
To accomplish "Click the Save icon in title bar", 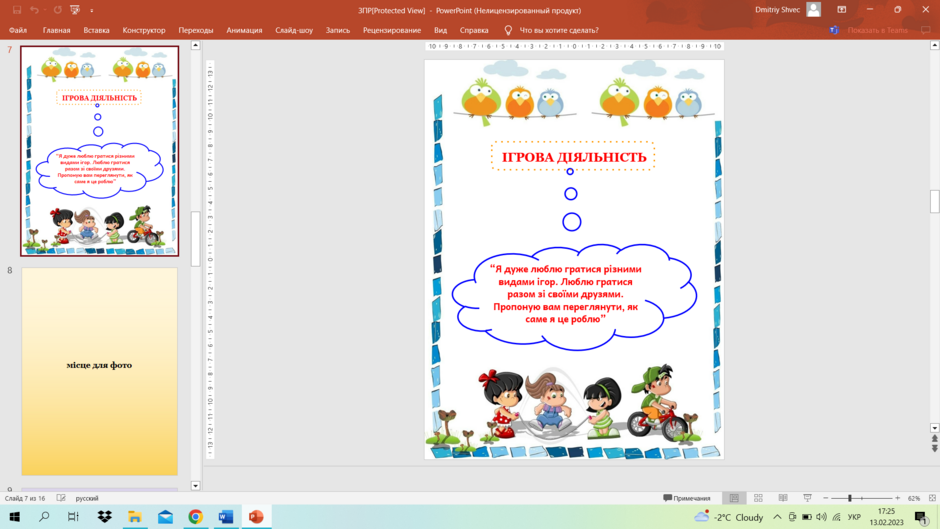I will 17,10.
